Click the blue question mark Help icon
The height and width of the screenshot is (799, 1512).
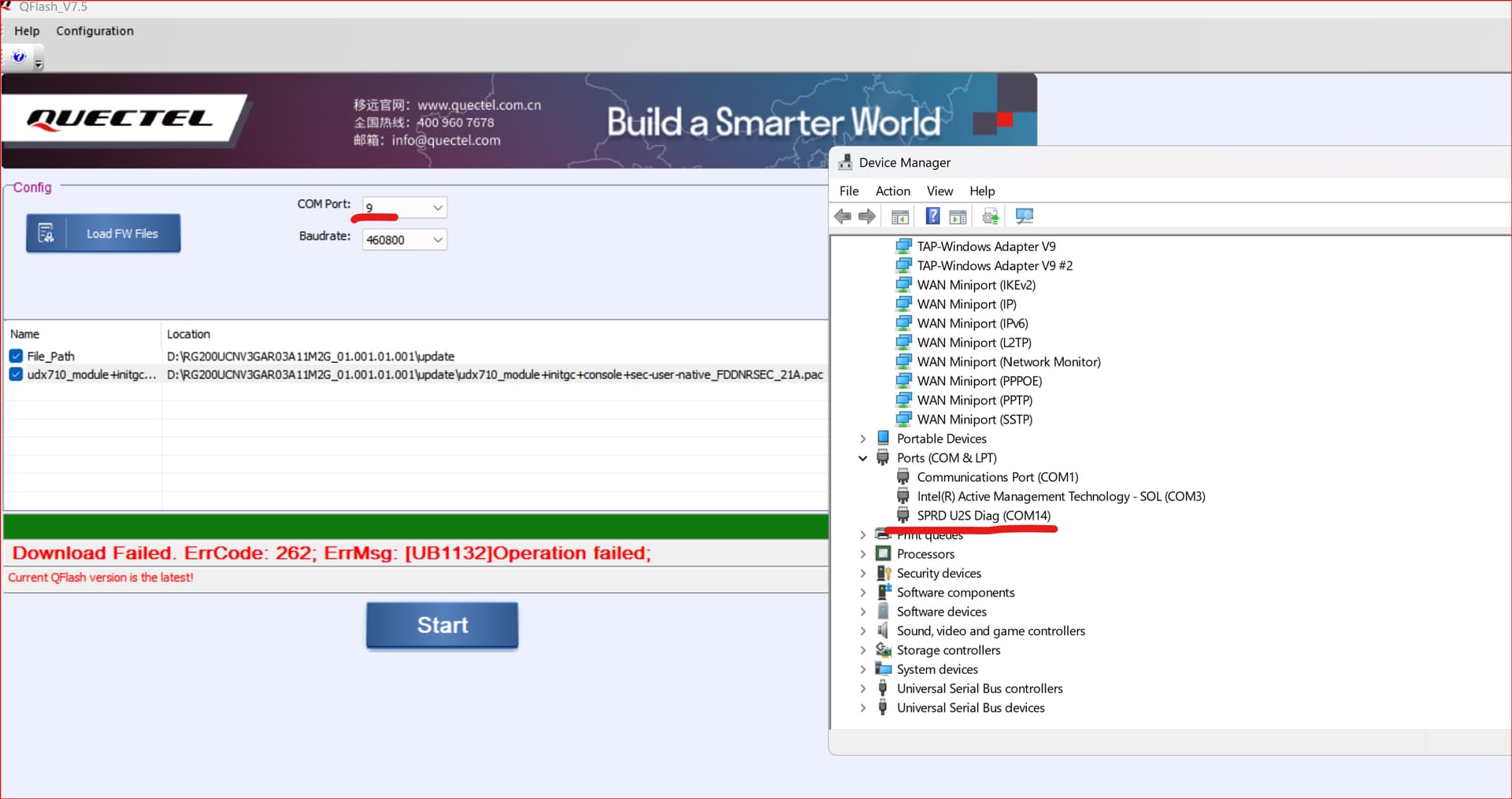click(932, 216)
